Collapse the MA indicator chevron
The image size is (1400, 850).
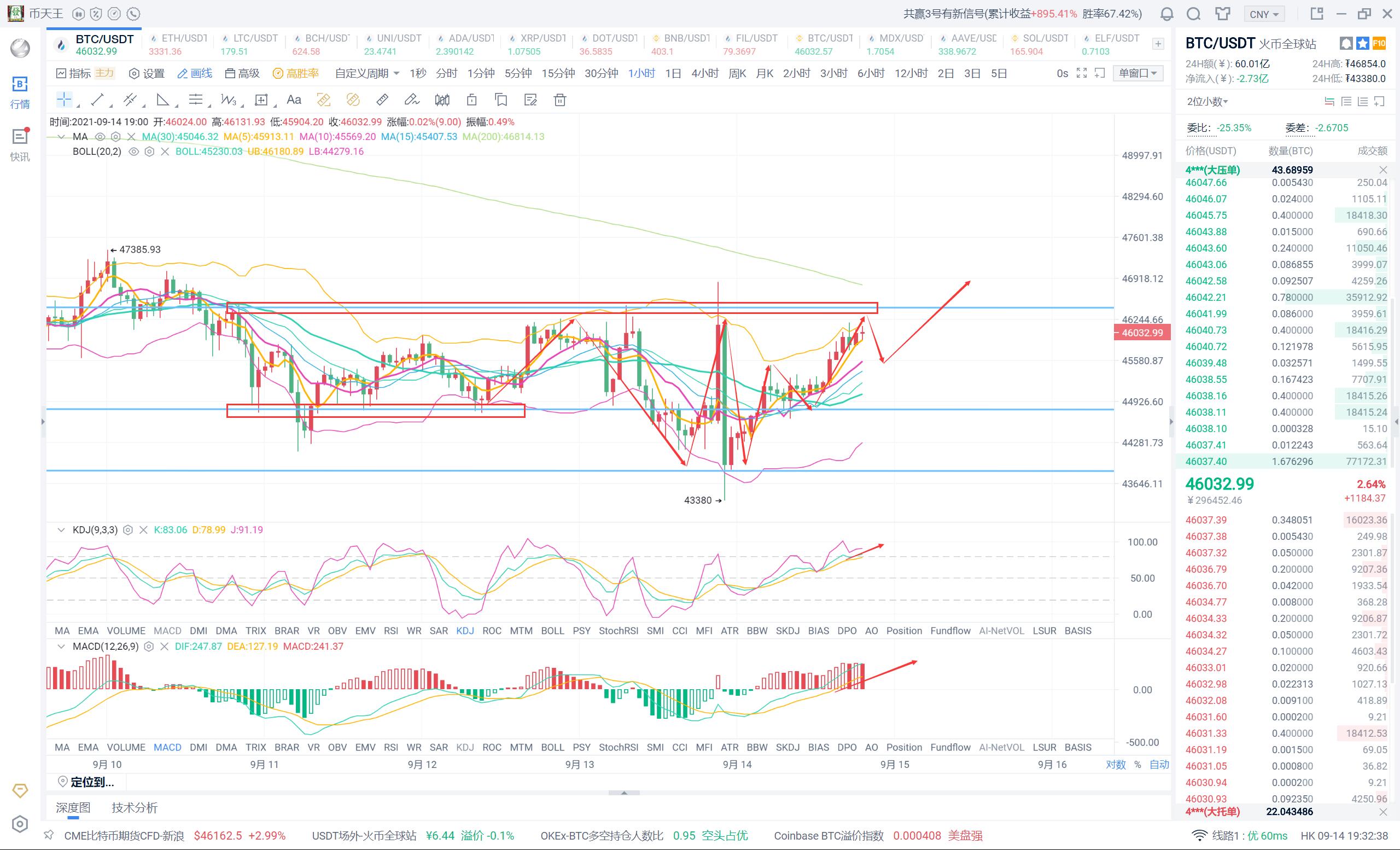(61, 136)
